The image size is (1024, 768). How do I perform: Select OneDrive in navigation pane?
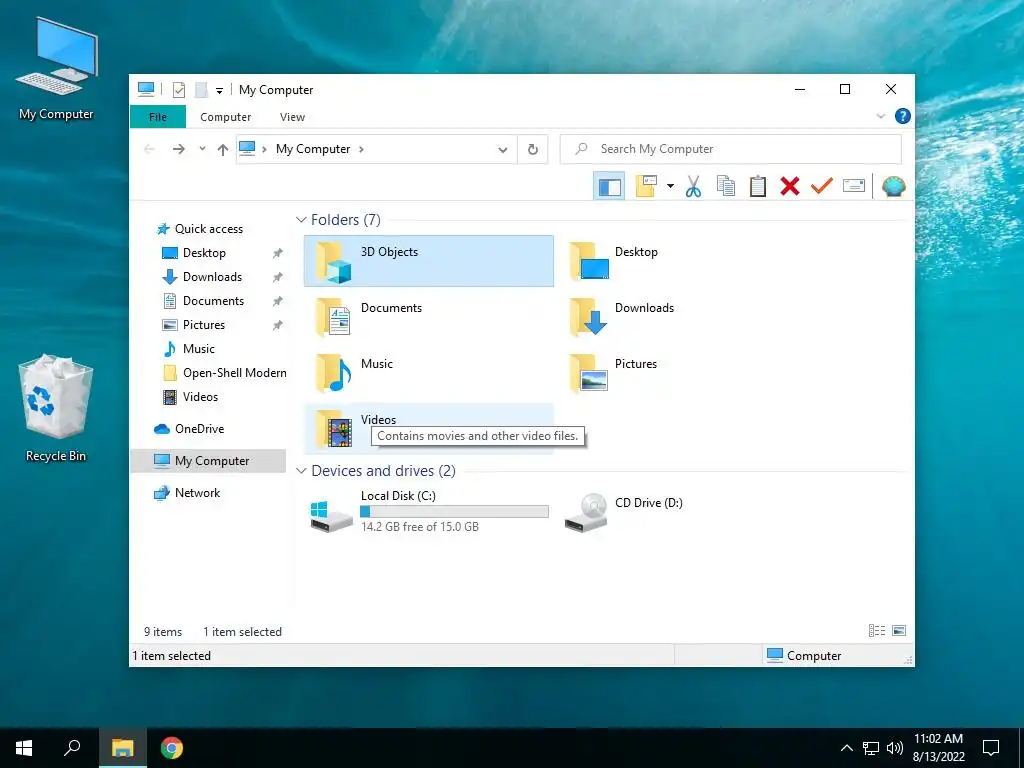click(199, 428)
